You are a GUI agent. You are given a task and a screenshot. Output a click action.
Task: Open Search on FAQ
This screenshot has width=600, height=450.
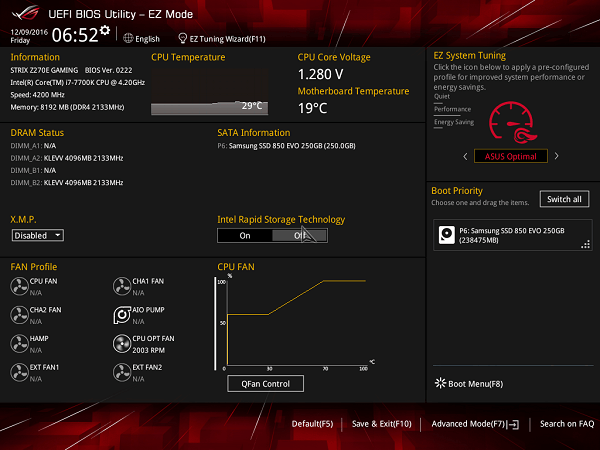[567, 424]
